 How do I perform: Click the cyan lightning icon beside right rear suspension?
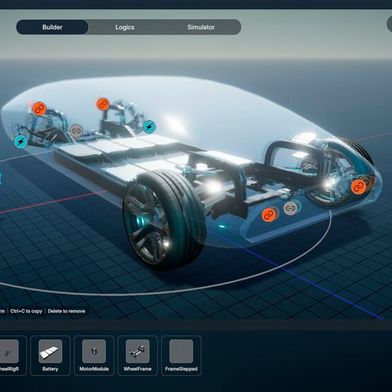(x=149, y=126)
